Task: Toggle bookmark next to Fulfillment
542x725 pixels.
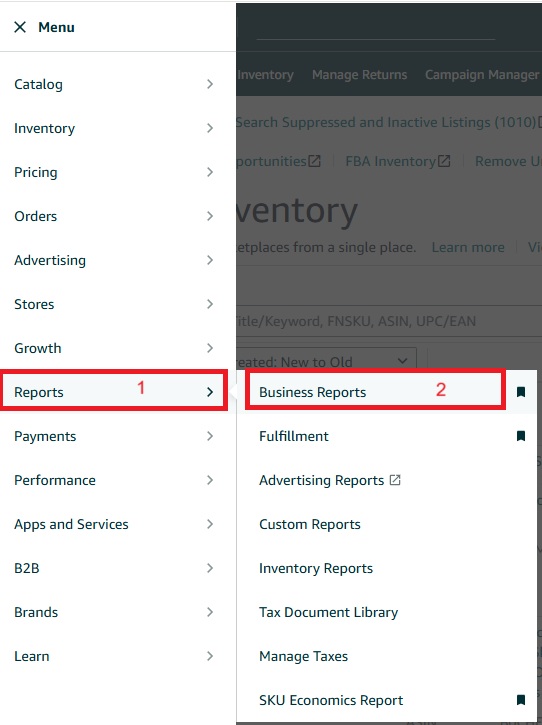Action: pos(521,436)
